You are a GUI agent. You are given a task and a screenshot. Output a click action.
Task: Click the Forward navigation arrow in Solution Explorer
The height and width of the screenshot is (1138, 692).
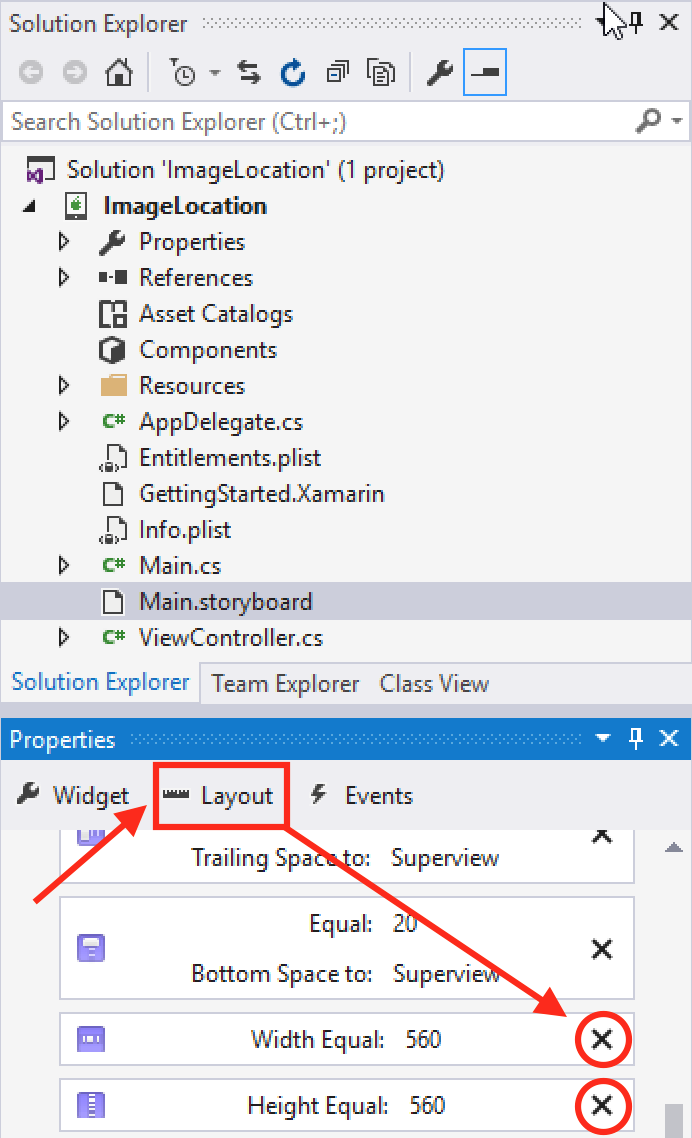(x=75, y=73)
